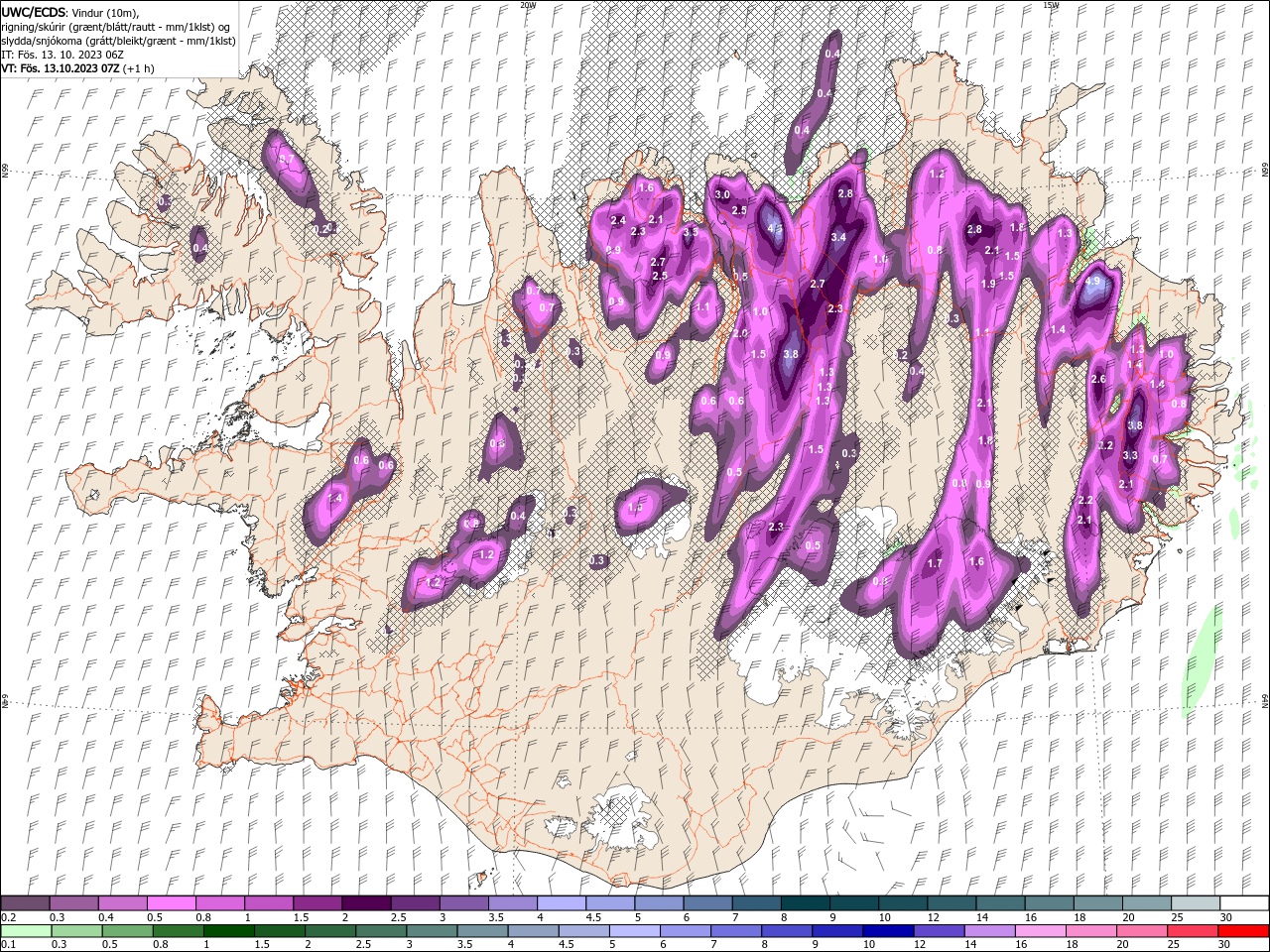
Task: Select the bright pink 0.5–0.8 snow legend swatch
Action: click(172, 903)
